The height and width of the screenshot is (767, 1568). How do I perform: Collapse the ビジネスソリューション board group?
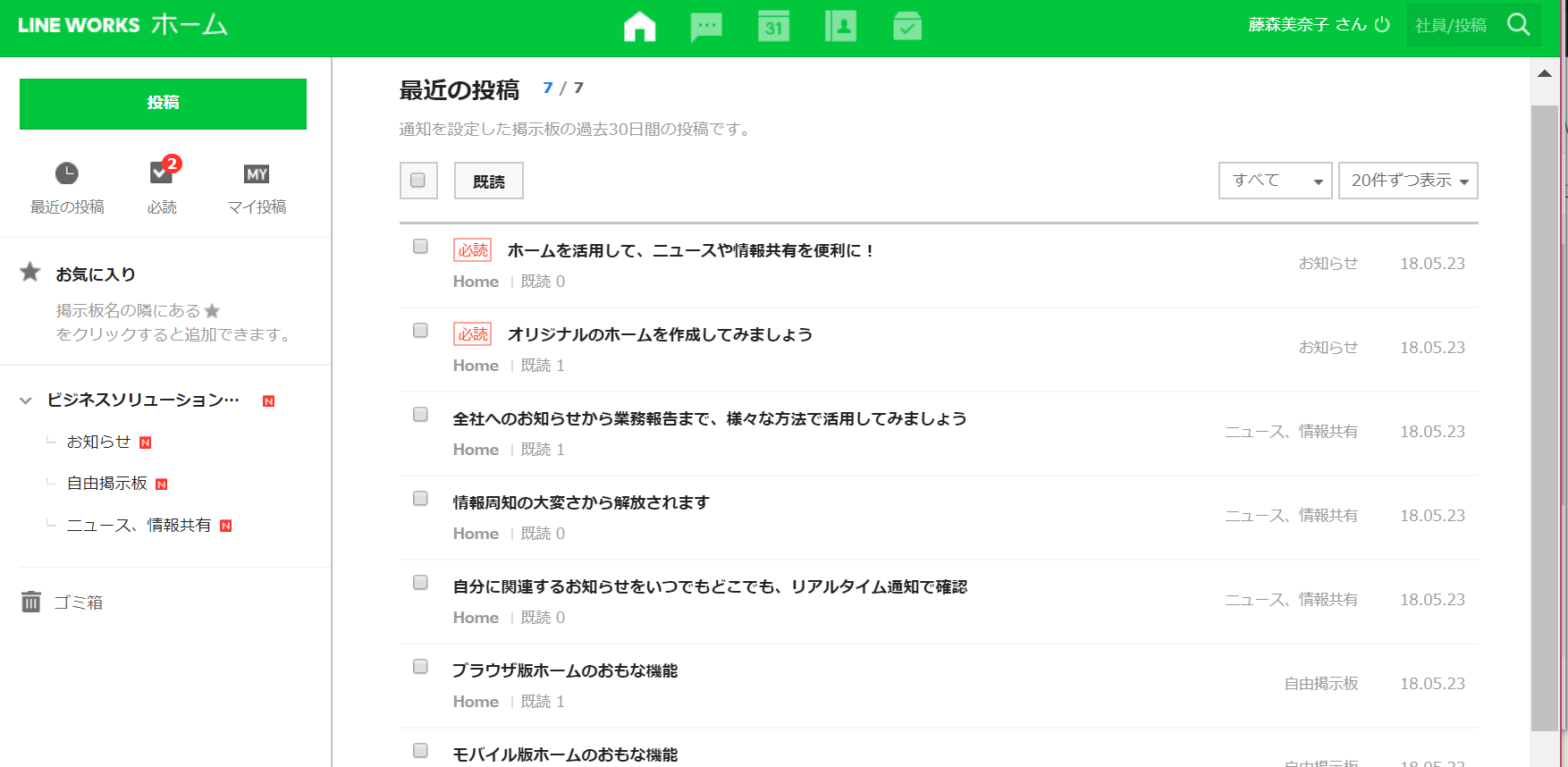(x=26, y=400)
